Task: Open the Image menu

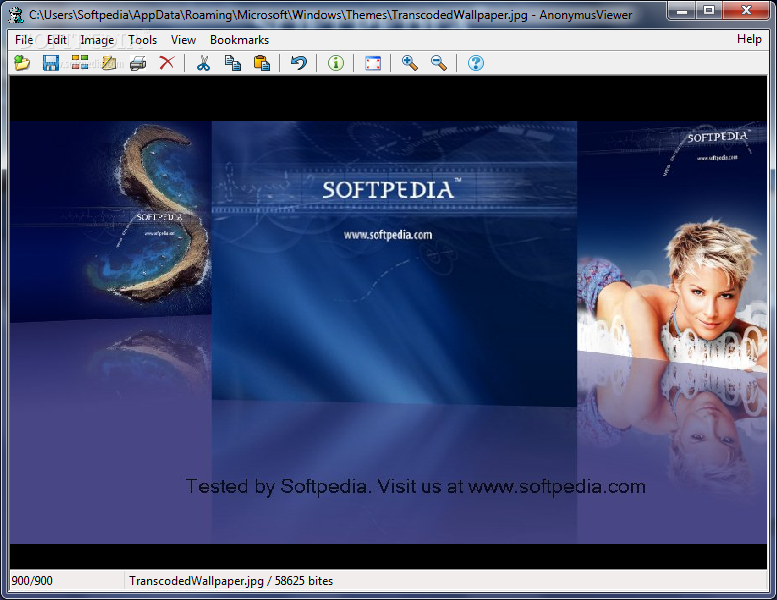Action: click(97, 40)
